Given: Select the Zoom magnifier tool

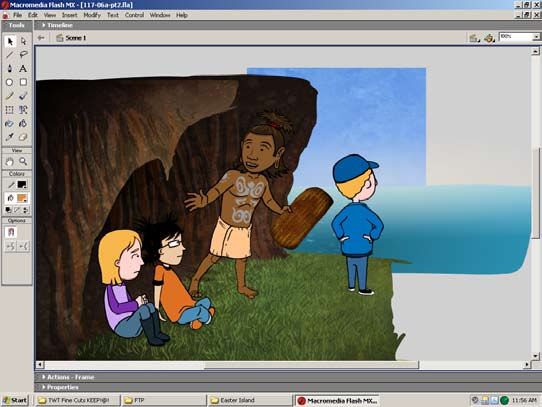Looking at the screenshot, I should click(23, 161).
